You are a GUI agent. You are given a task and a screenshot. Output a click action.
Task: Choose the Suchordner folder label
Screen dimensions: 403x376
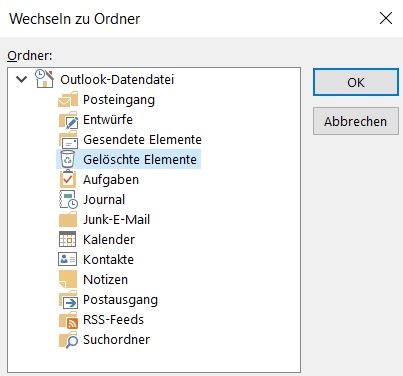(x=116, y=339)
